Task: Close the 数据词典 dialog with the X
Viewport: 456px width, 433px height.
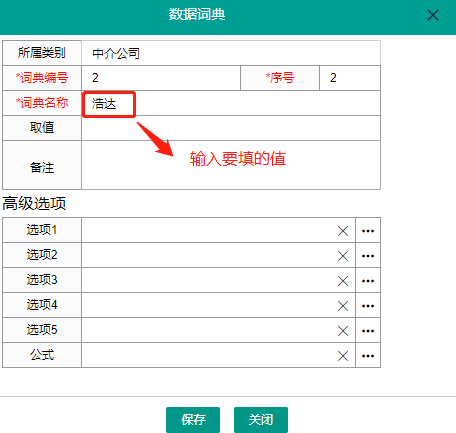Action: [433, 15]
